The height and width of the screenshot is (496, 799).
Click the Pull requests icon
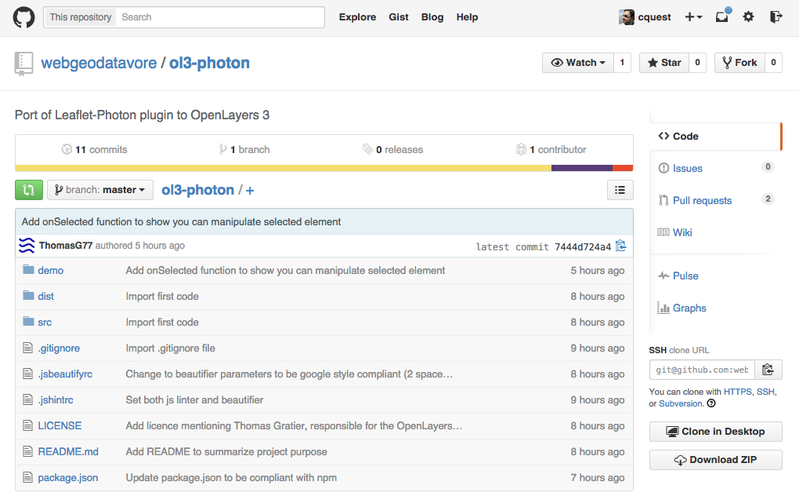click(x=663, y=200)
